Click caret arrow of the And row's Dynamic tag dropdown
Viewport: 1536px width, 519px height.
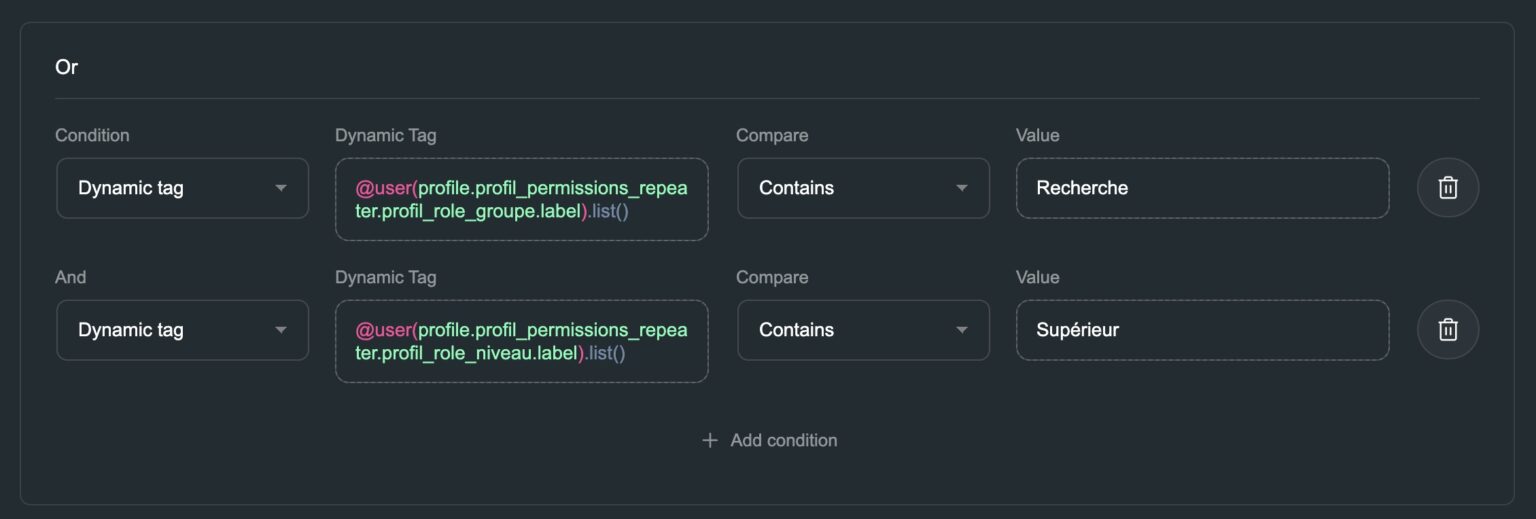[x=281, y=330]
